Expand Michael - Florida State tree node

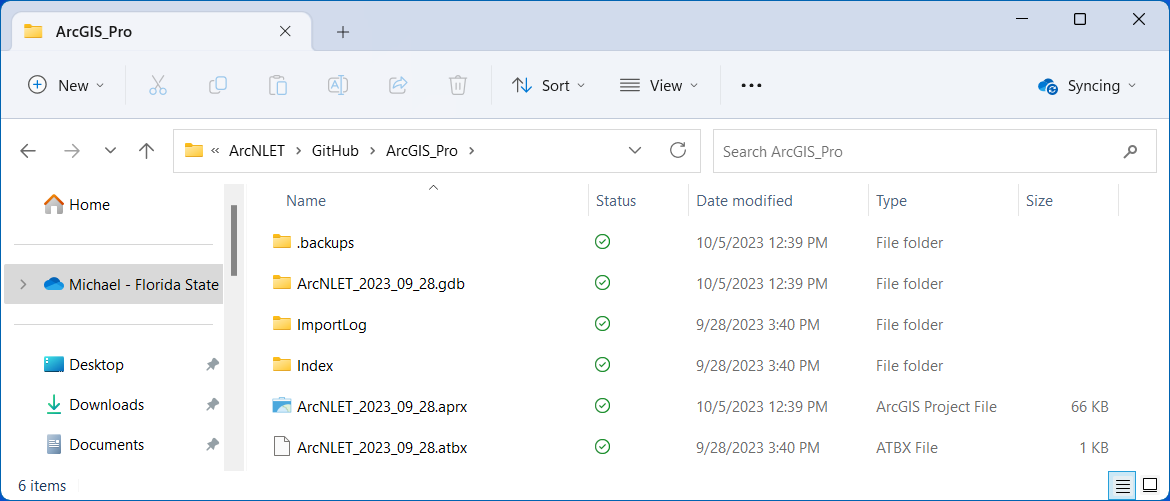(23, 284)
